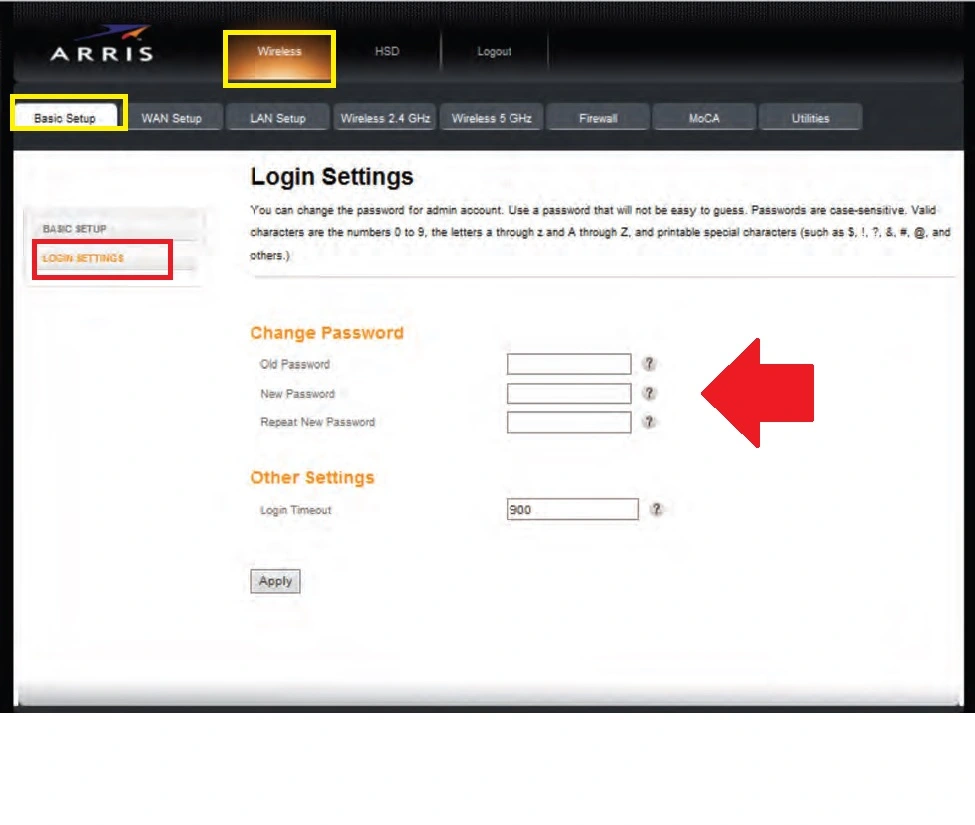Select the Utilities tab
Image resolution: width=975 pixels, height=825 pixels.
pos(810,118)
